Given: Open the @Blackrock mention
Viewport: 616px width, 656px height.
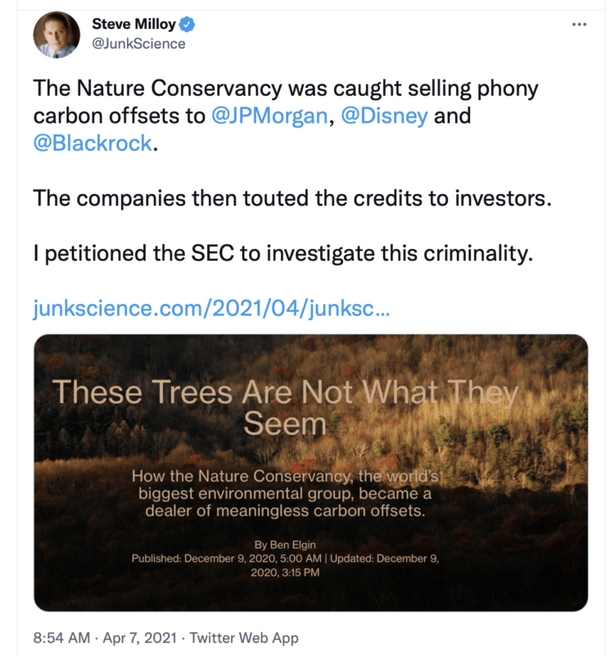Looking at the screenshot, I should pyautogui.click(x=93, y=143).
